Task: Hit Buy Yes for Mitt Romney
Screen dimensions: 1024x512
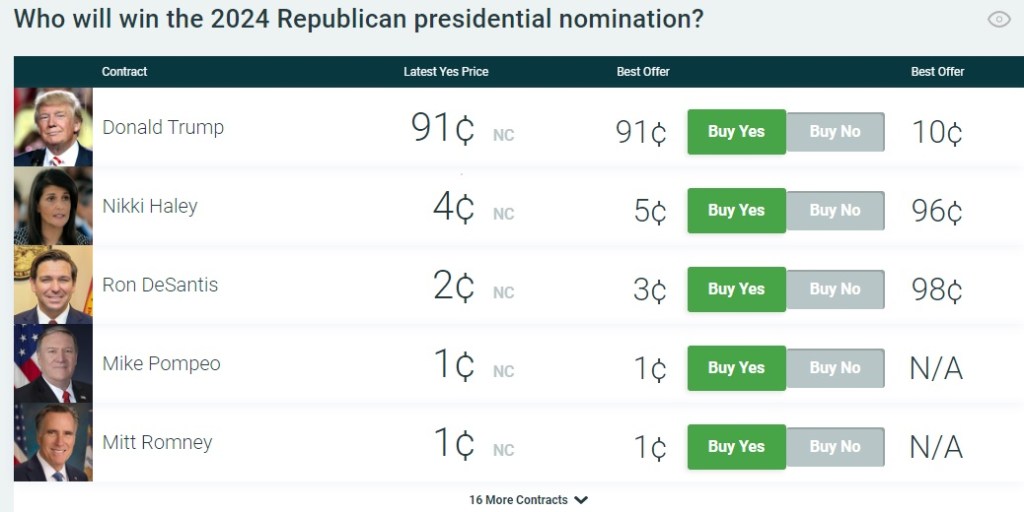Action: click(x=736, y=447)
